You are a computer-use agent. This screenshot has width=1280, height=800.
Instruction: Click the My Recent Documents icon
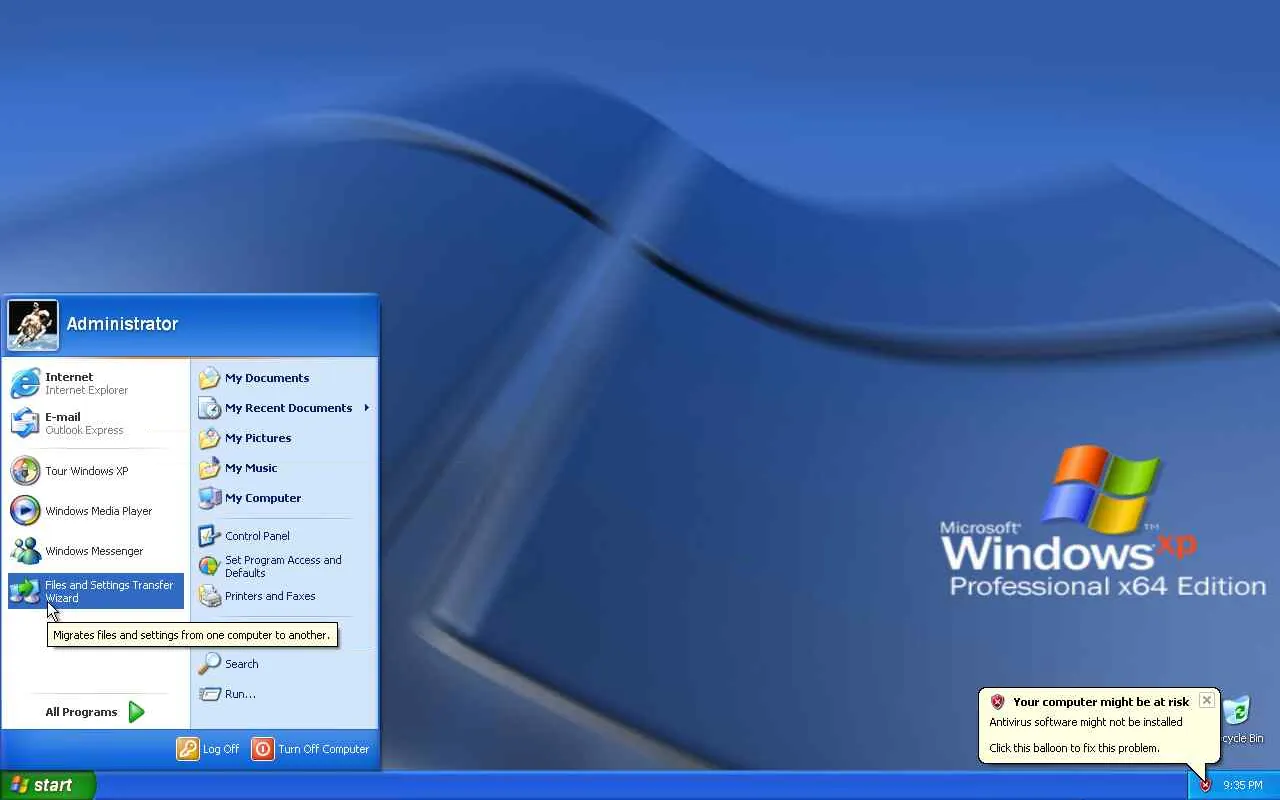[209, 408]
